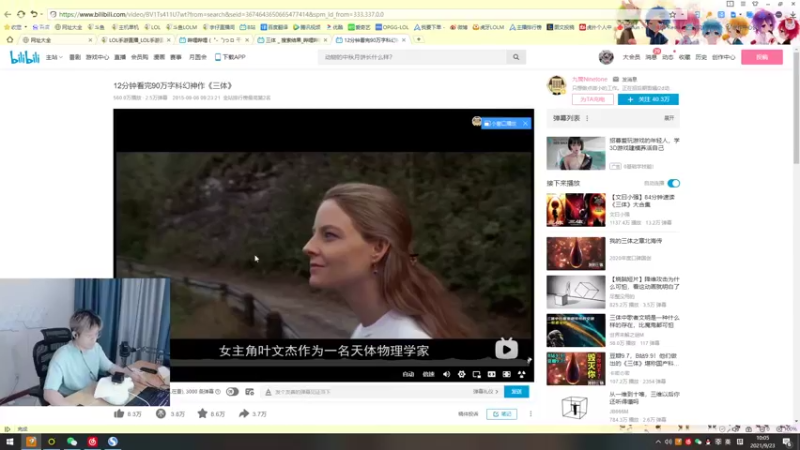Viewport: 800px width, 450px height.
Task: Click the 为TA充电 button
Action: click(x=592, y=99)
